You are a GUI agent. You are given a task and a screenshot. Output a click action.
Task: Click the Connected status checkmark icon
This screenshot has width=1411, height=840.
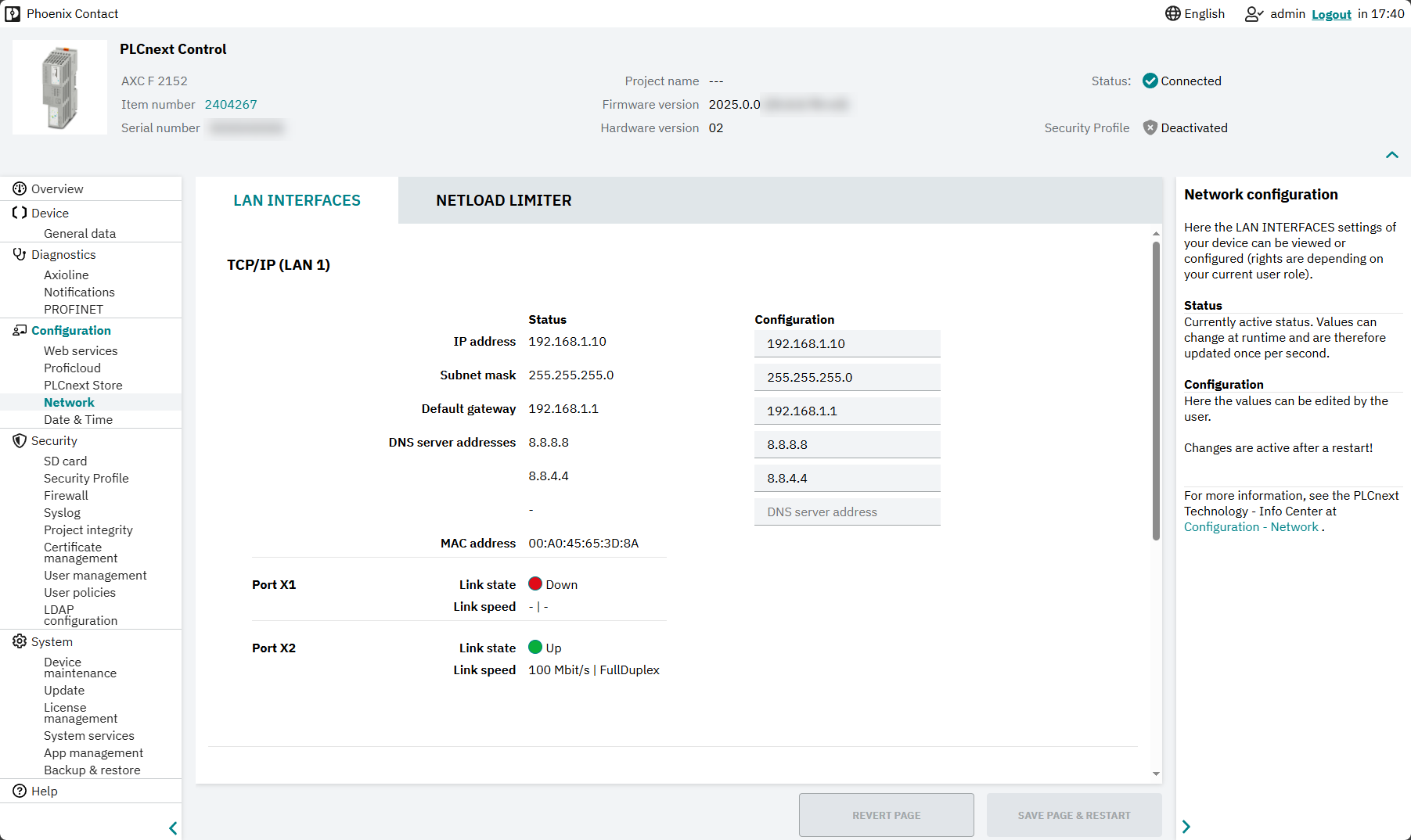(1150, 81)
